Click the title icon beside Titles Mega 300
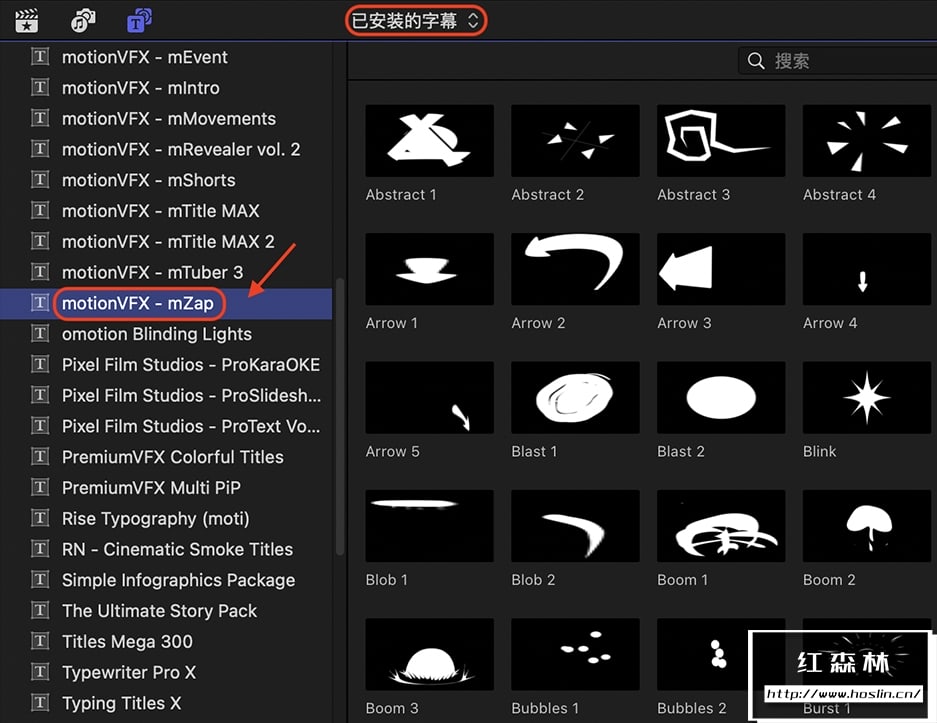Screen dimensions: 937x723 tap(40, 641)
